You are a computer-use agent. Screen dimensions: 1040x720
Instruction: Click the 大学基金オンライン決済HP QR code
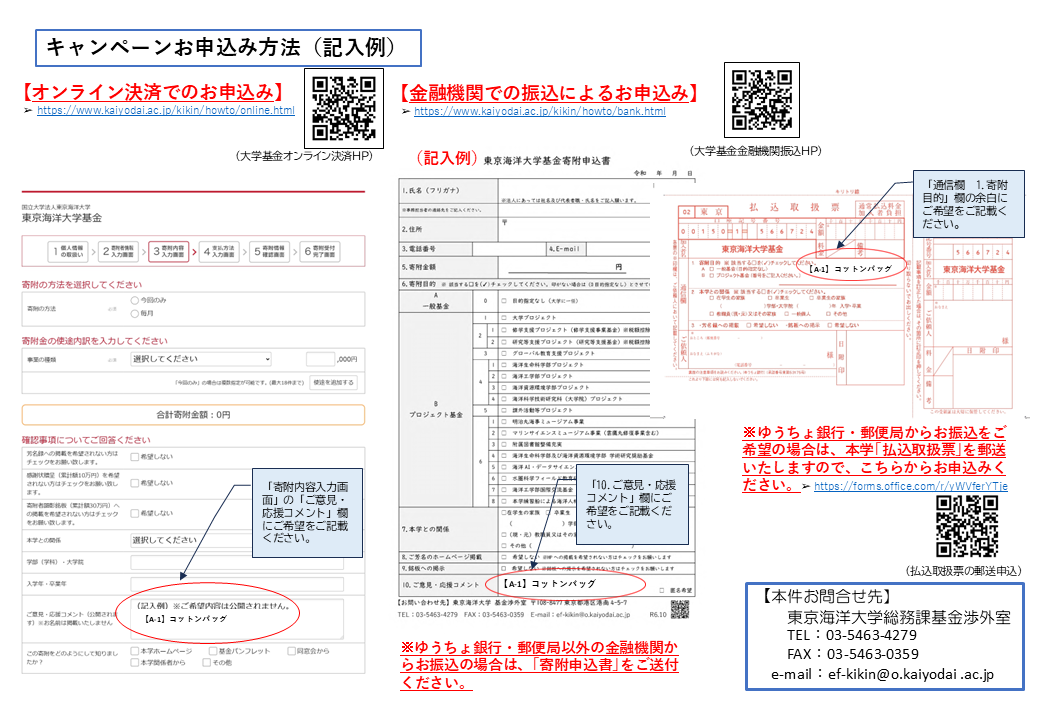click(344, 109)
